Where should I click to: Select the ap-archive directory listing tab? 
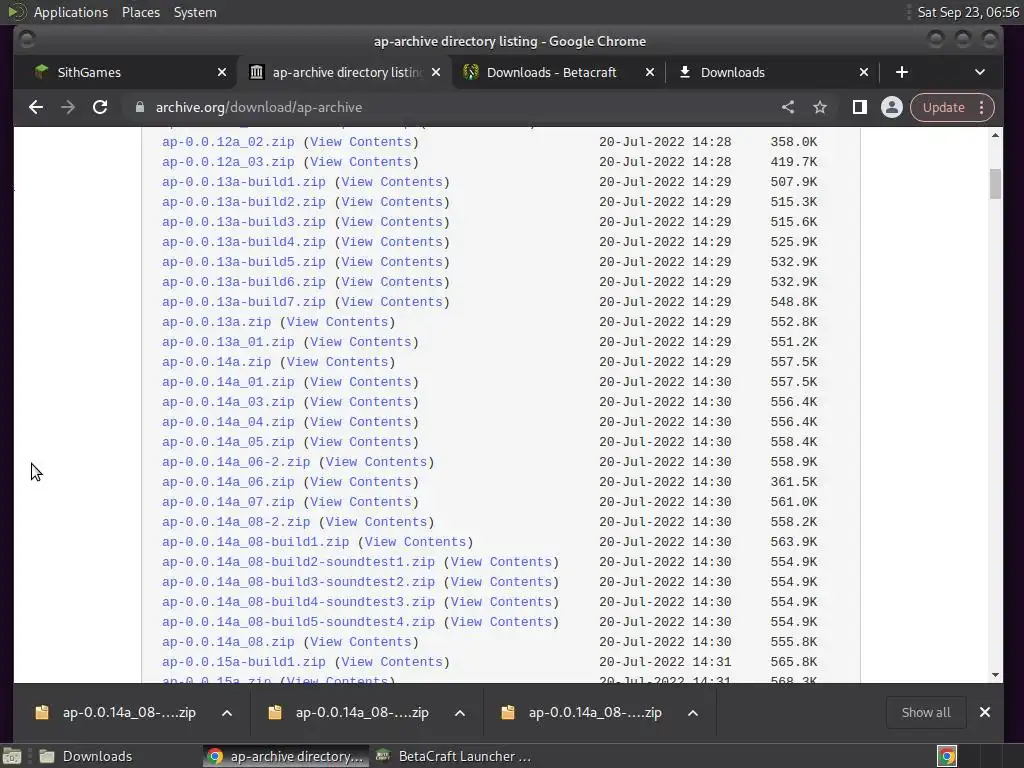click(x=347, y=72)
